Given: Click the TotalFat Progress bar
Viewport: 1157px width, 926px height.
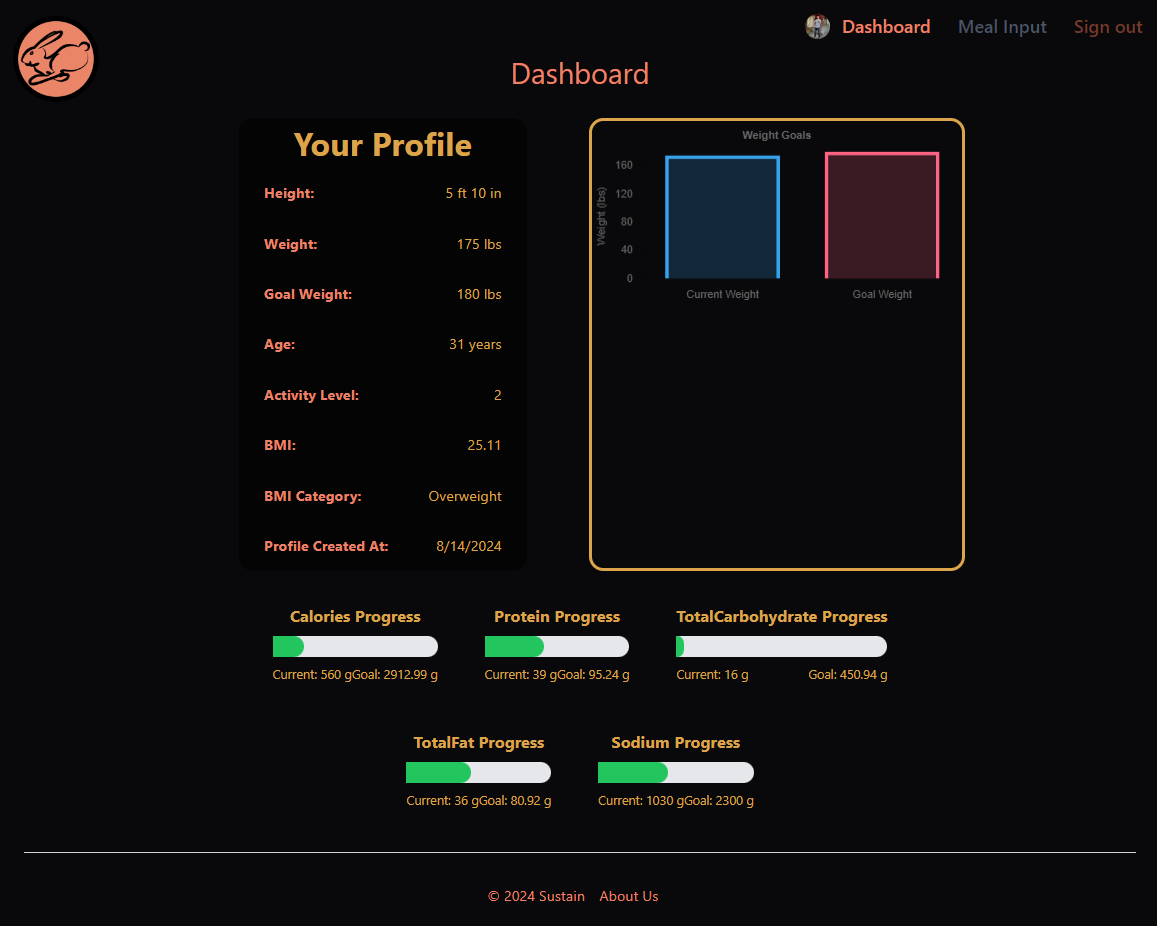Looking at the screenshot, I should (x=478, y=772).
